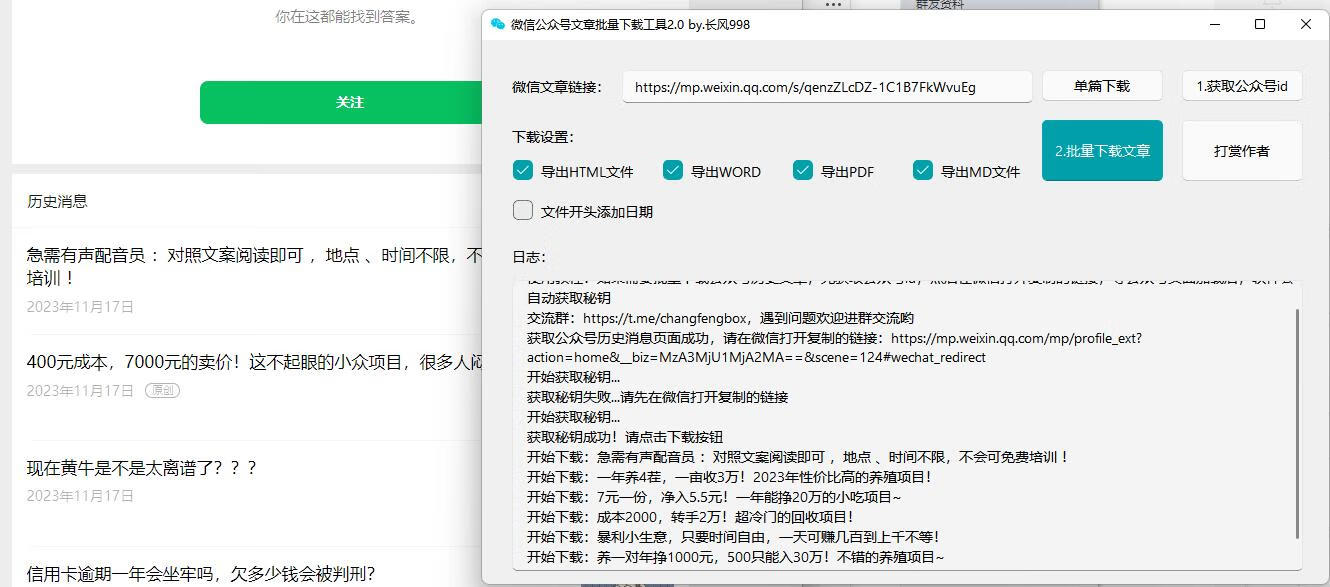Click the 原创 tag on the 400元成本 article
This screenshot has height=587, width=1330.
[x=161, y=391]
